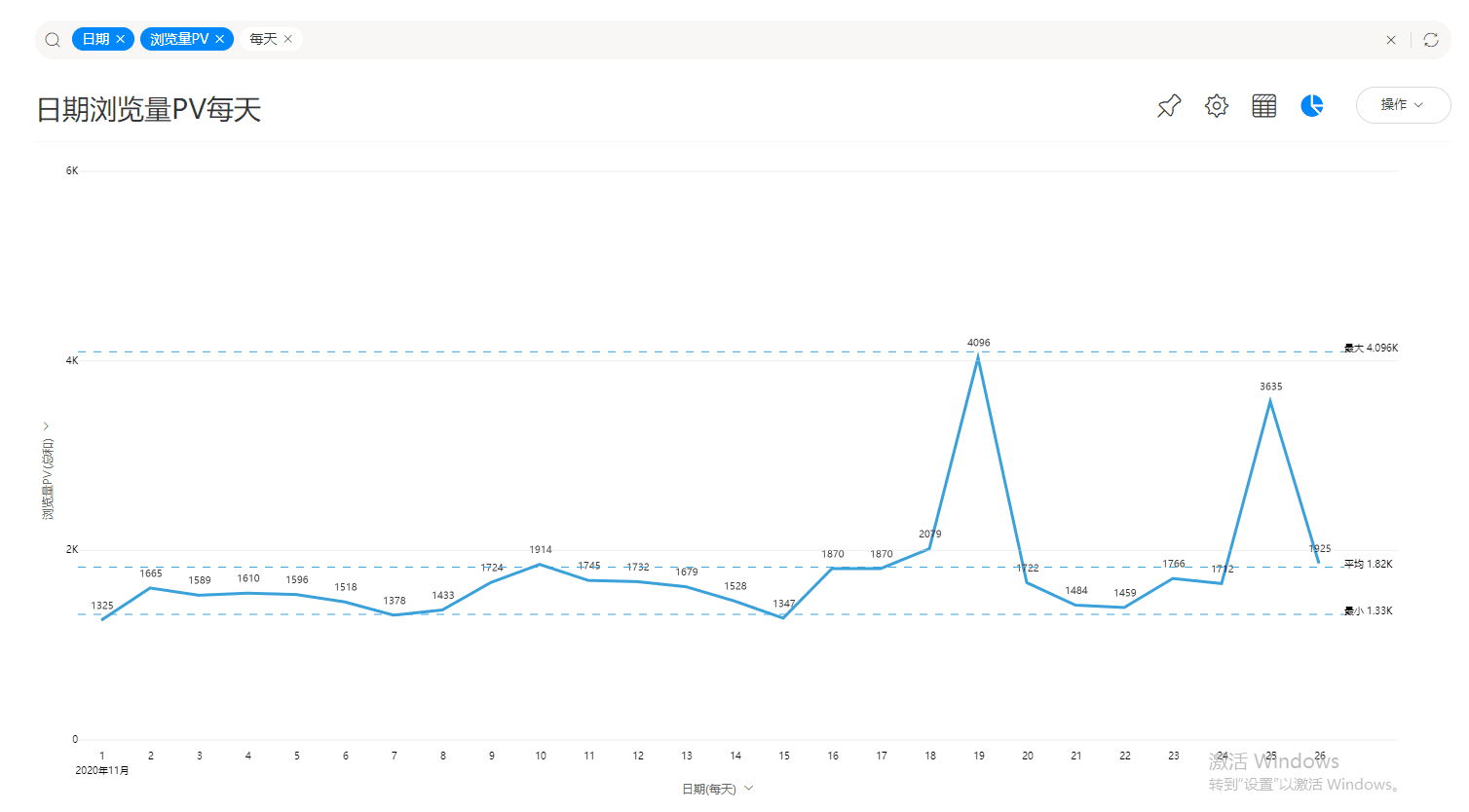This screenshot has height=812, width=1469.
Task: Click the 1914 data label
Action: pyautogui.click(x=541, y=550)
